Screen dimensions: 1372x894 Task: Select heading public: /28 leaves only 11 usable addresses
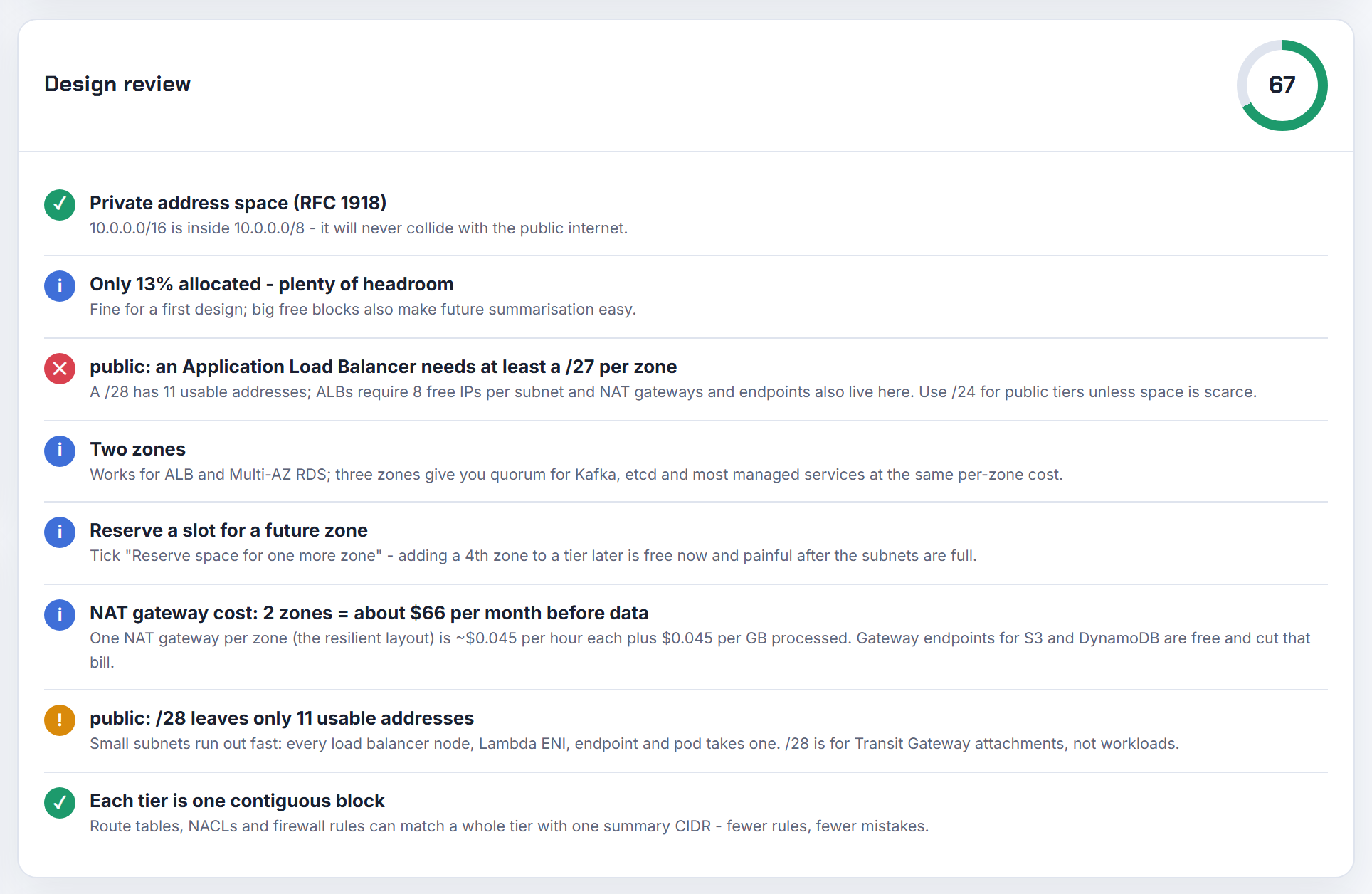282,718
